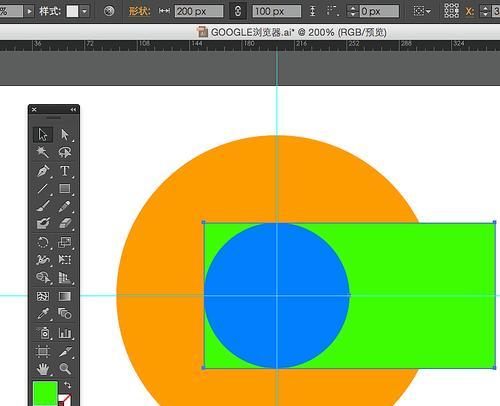Toggle constrain width and height proportions

(x=238, y=11)
